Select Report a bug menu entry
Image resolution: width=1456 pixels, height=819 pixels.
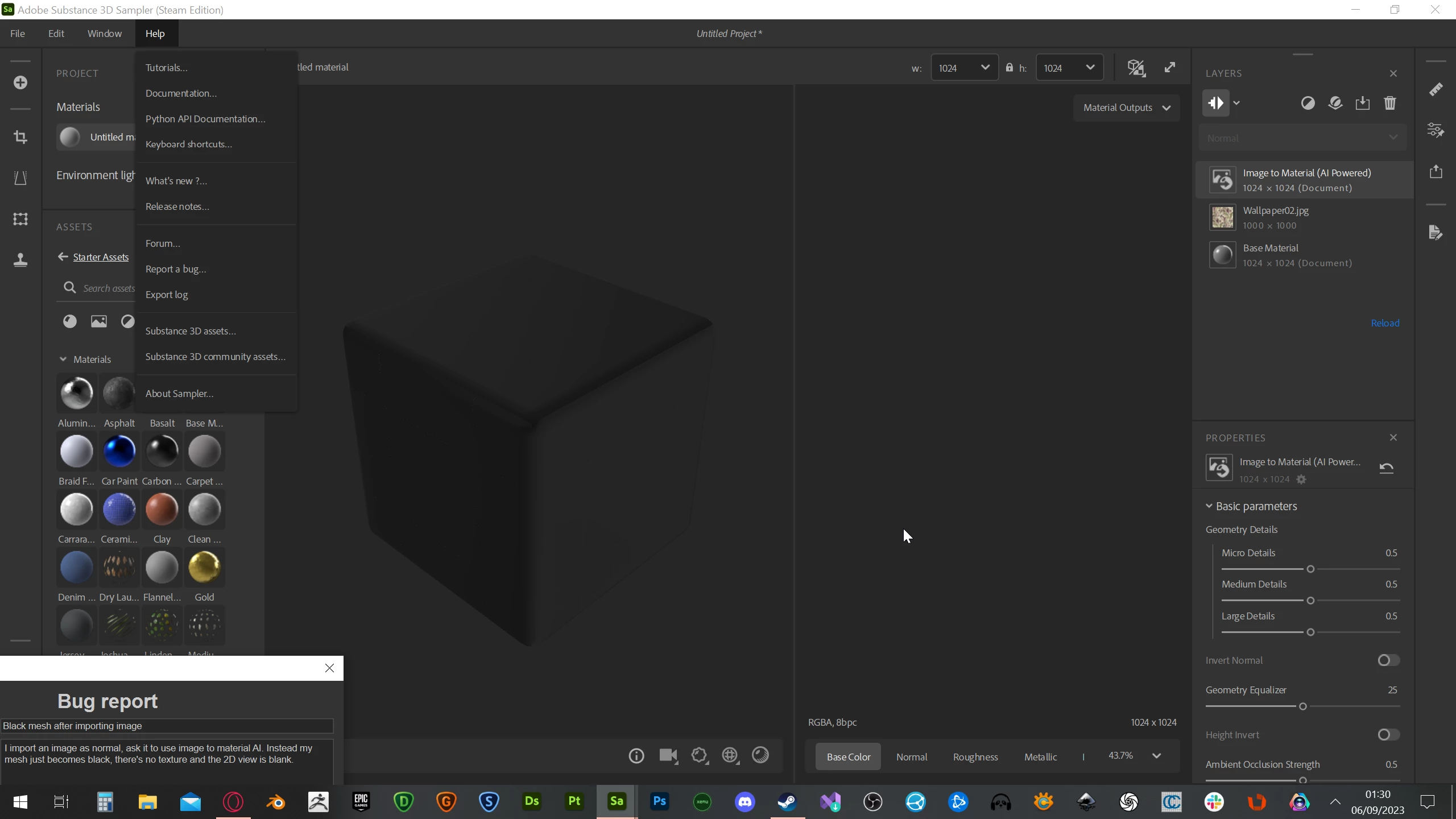pos(176,269)
